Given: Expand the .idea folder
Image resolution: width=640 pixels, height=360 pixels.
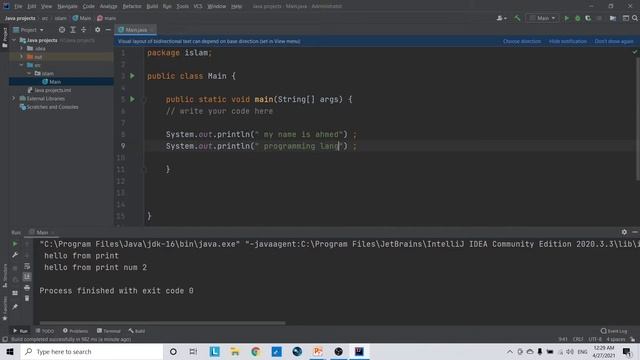Looking at the screenshot, I should (22, 49).
